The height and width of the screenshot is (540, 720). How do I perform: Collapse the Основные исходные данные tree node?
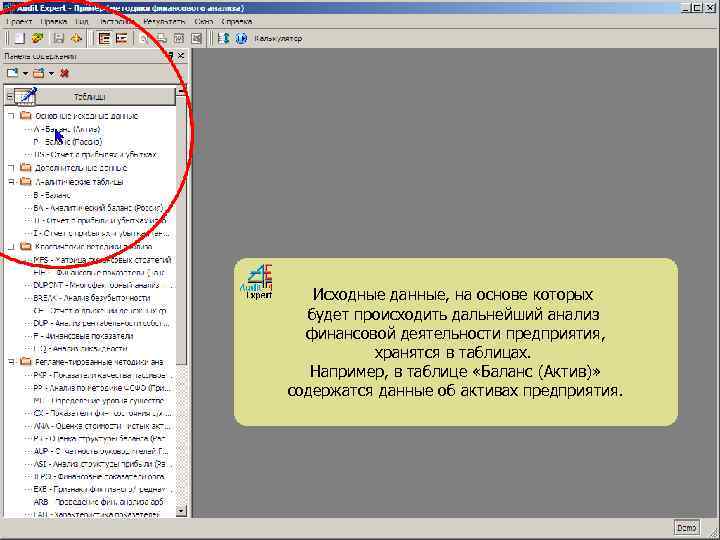click(x=11, y=116)
